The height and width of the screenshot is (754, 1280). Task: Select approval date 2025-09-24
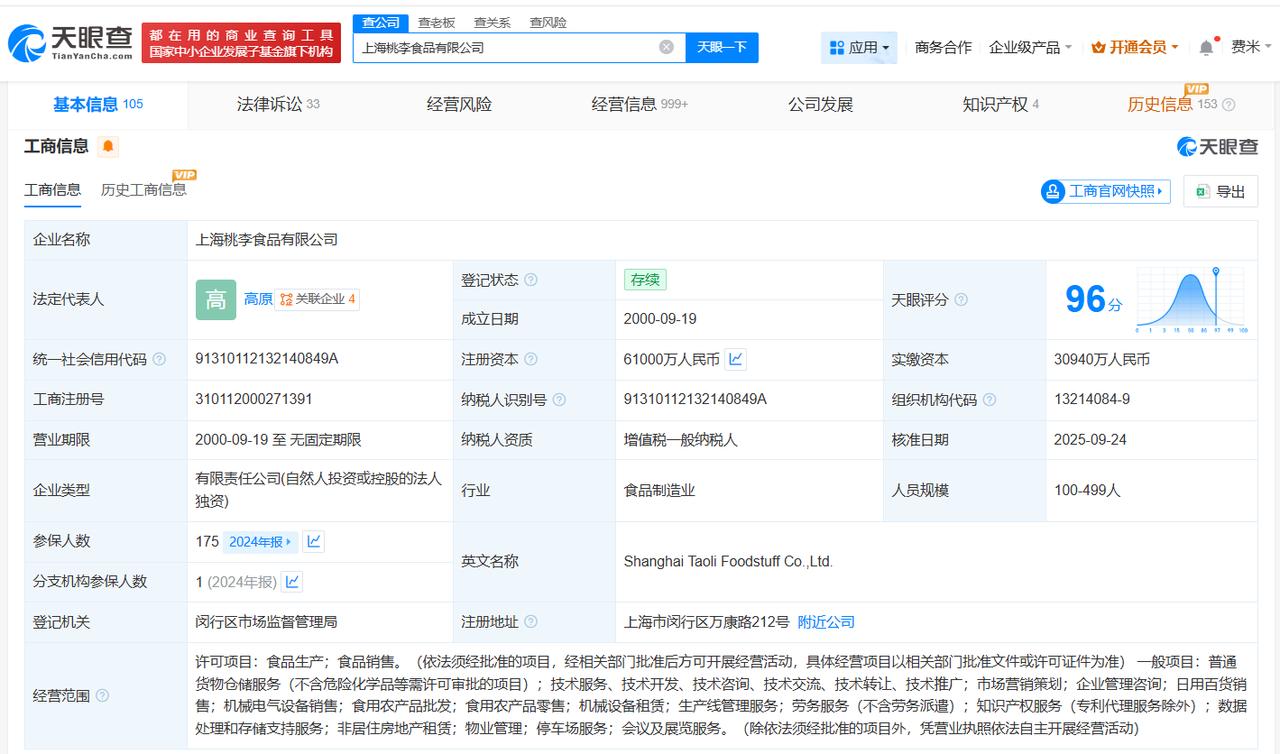[1090, 440]
